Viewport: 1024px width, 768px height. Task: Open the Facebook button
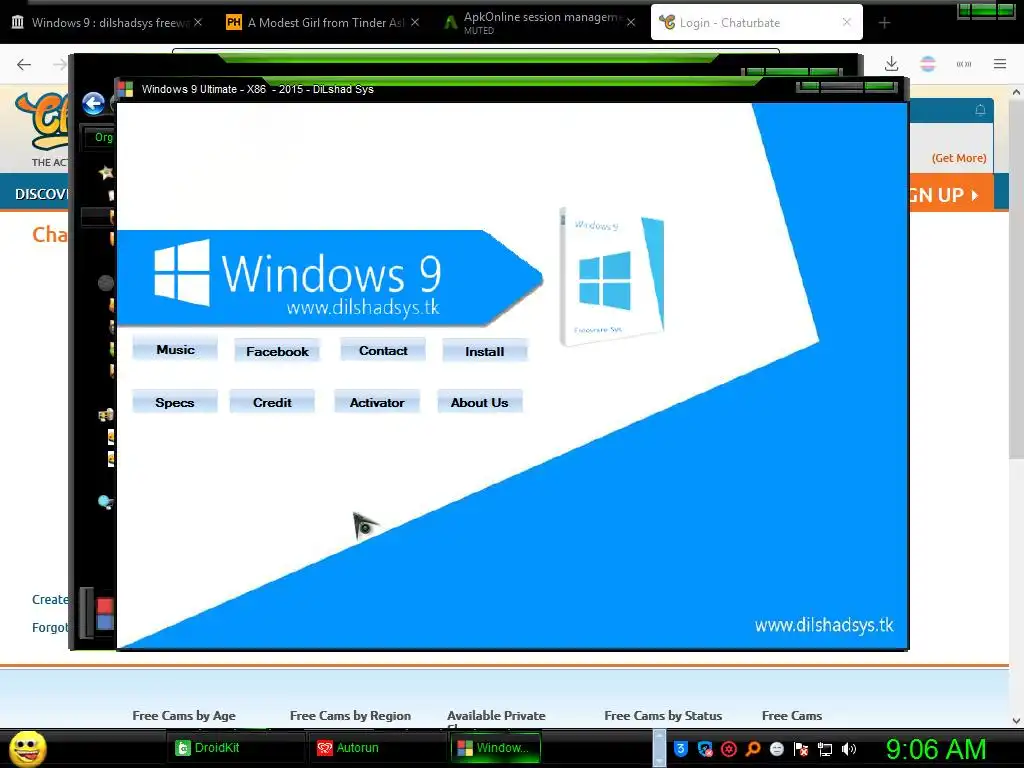pos(277,351)
